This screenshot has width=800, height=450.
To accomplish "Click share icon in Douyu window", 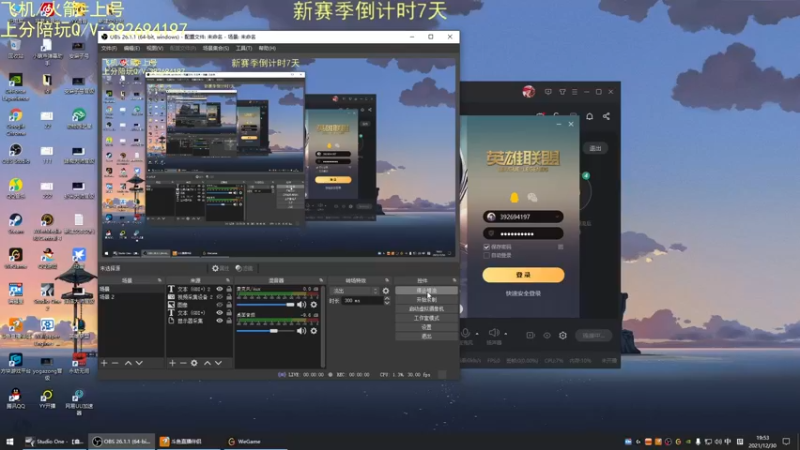I will coord(606,116).
